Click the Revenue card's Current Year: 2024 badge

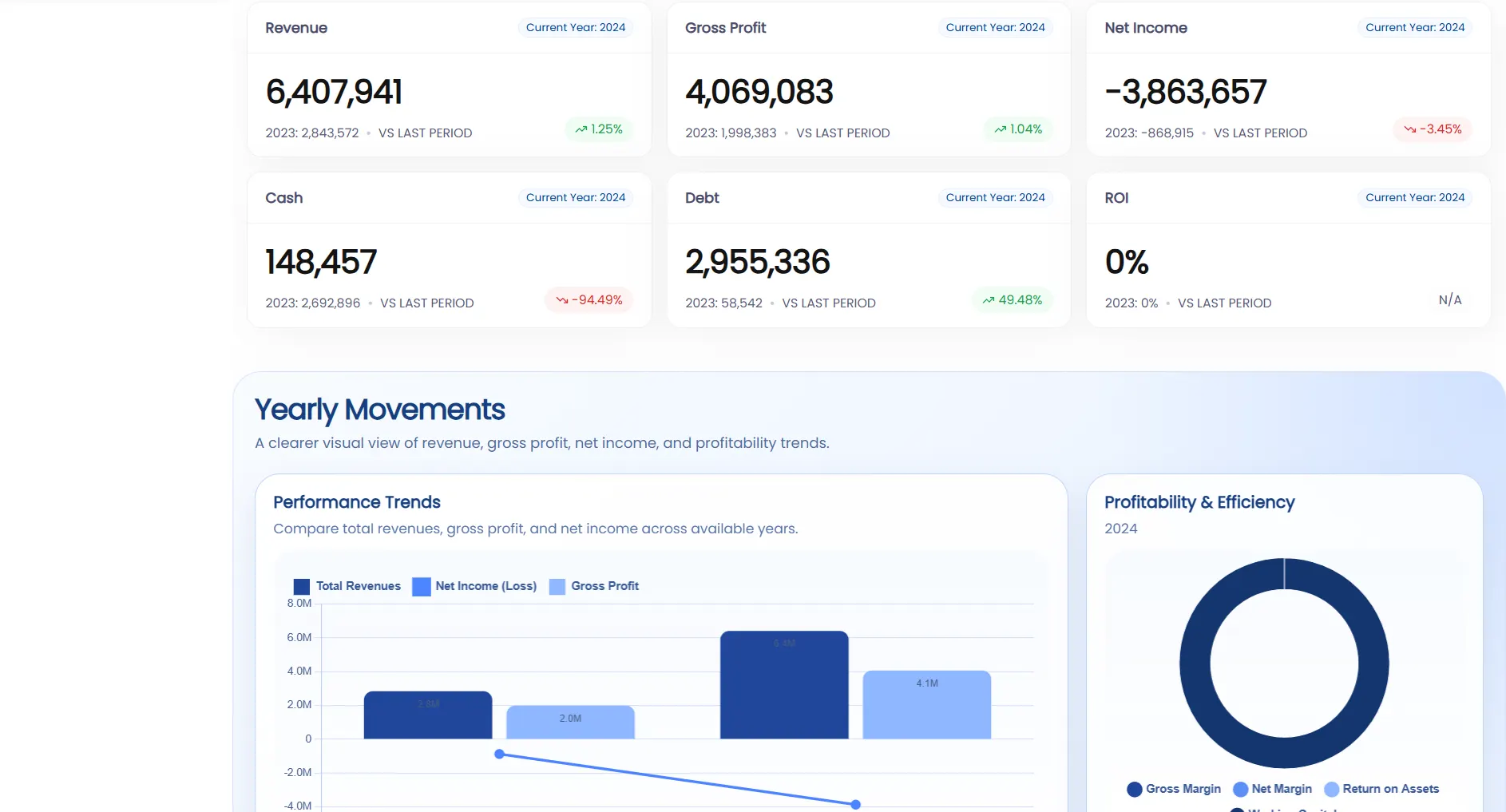click(576, 28)
